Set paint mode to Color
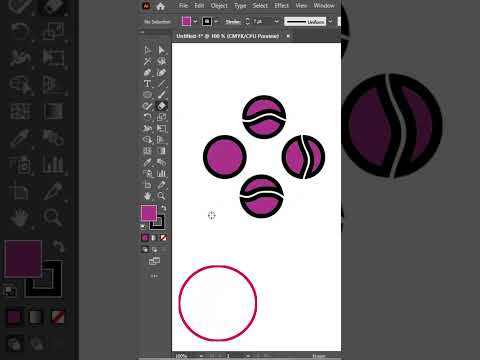The width and height of the screenshot is (480, 360). [x=145, y=238]
